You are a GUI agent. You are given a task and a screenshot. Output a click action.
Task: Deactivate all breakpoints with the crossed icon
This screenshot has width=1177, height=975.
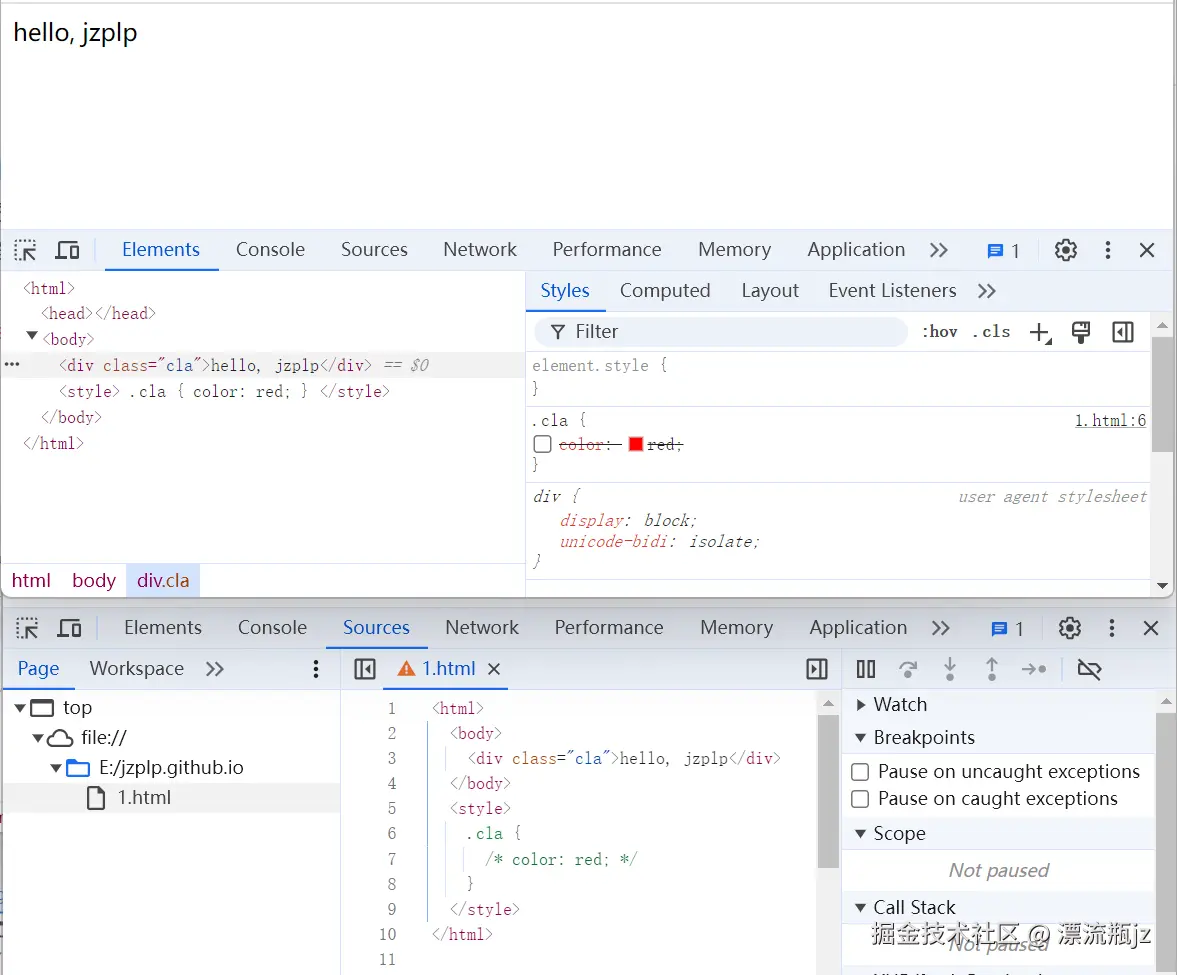tap(1089, 669)
